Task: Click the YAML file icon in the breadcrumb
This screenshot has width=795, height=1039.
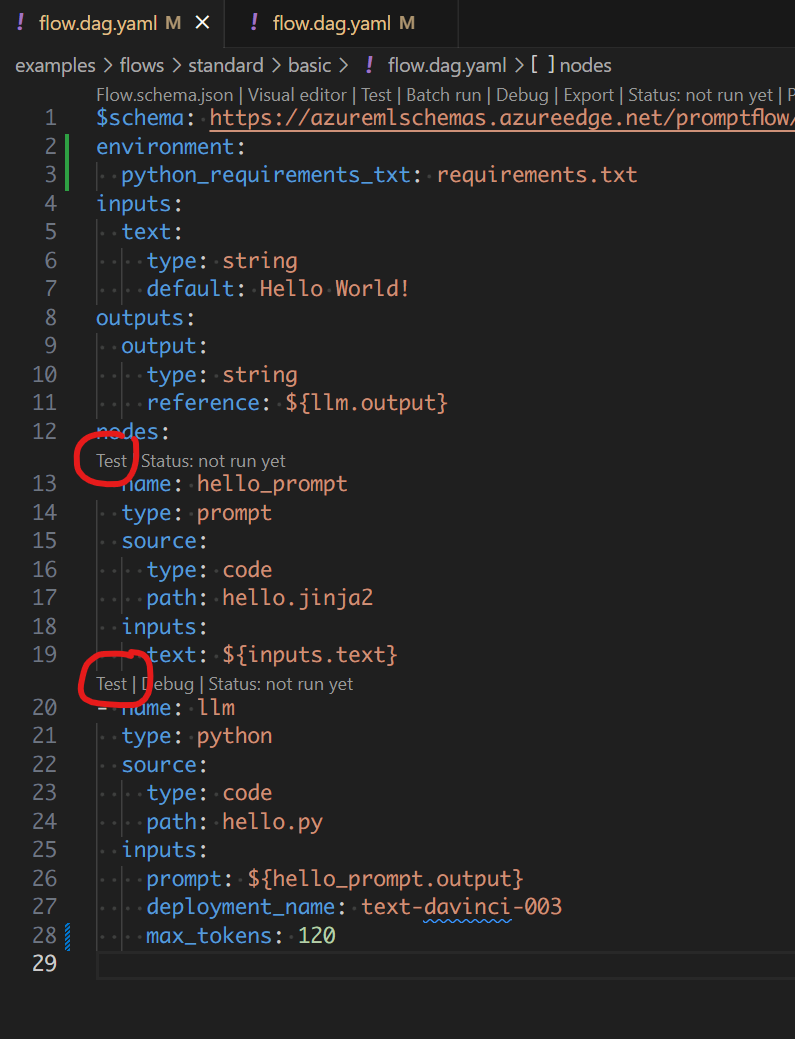Action: click(369, 65)
